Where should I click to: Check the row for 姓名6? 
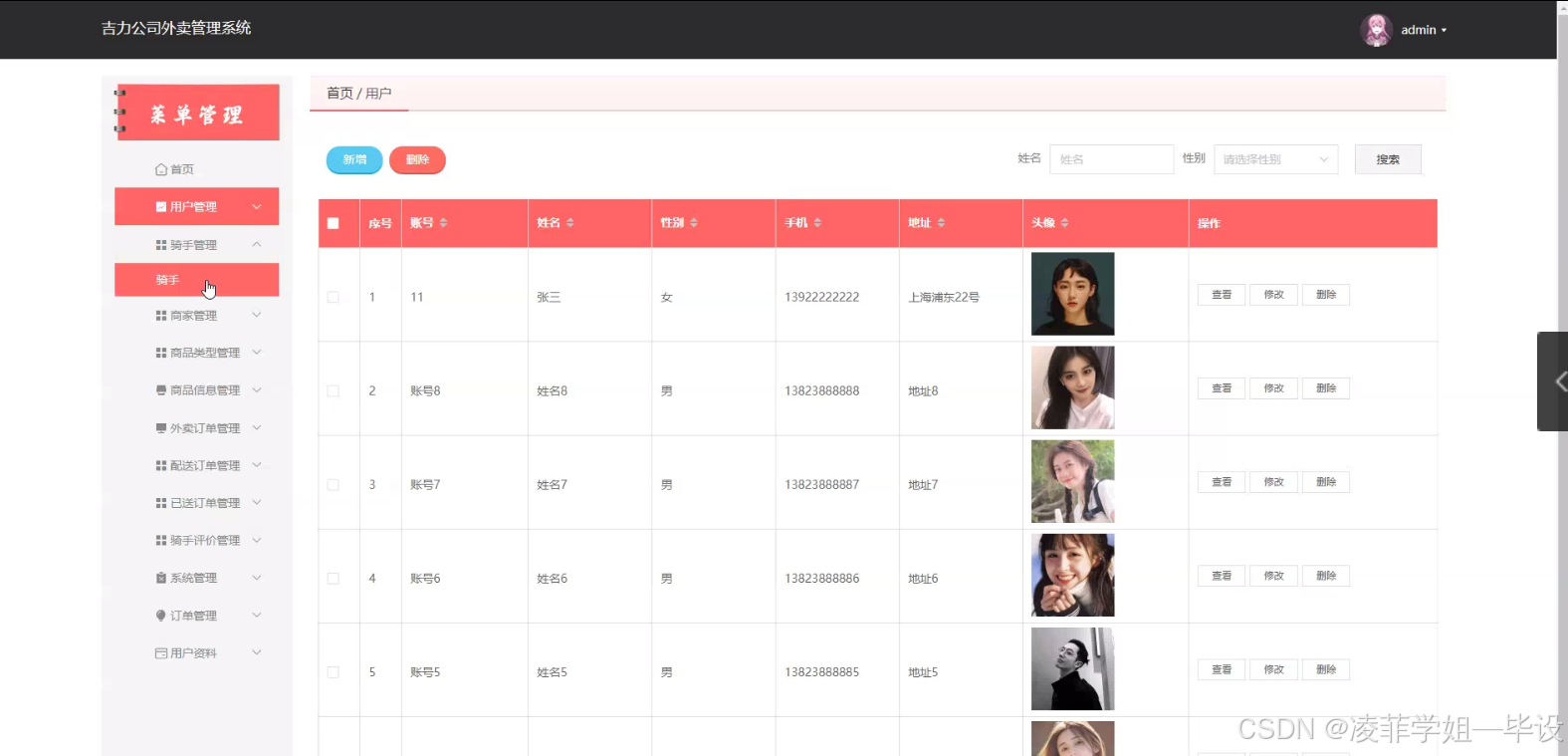pos(333,579)
